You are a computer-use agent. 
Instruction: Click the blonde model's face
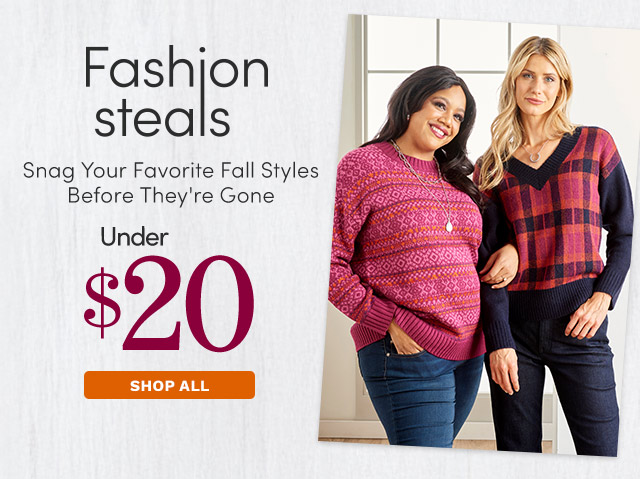click(538, 86)
